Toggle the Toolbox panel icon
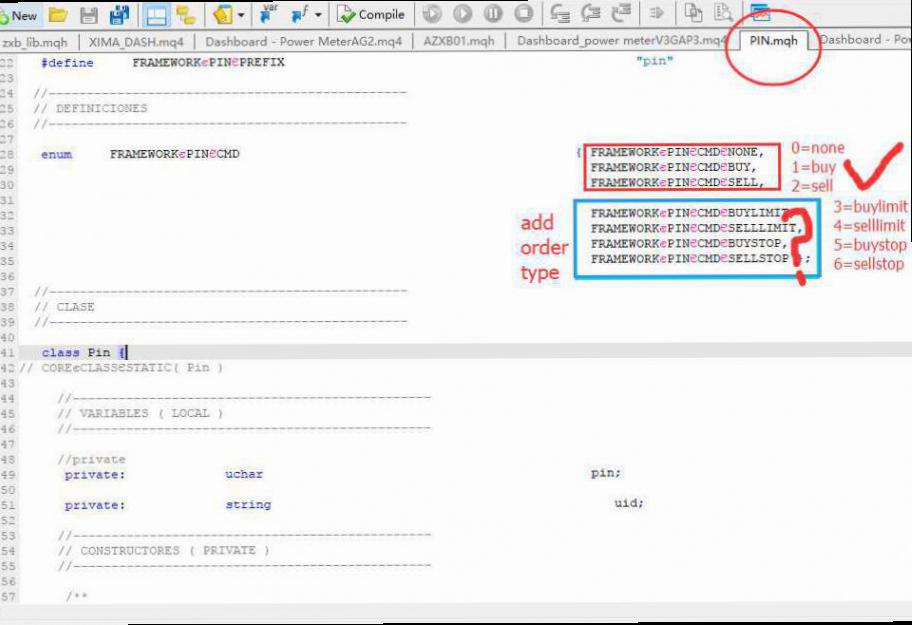 coord(185,15)
